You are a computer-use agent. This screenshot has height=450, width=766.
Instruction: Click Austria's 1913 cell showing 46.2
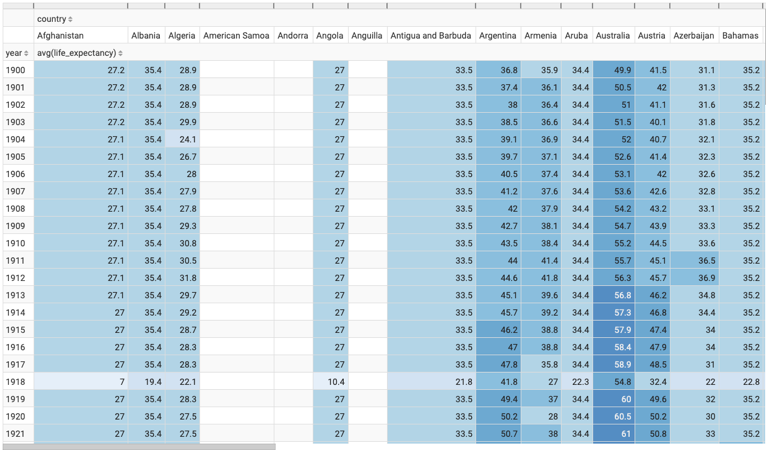[652, 295]
